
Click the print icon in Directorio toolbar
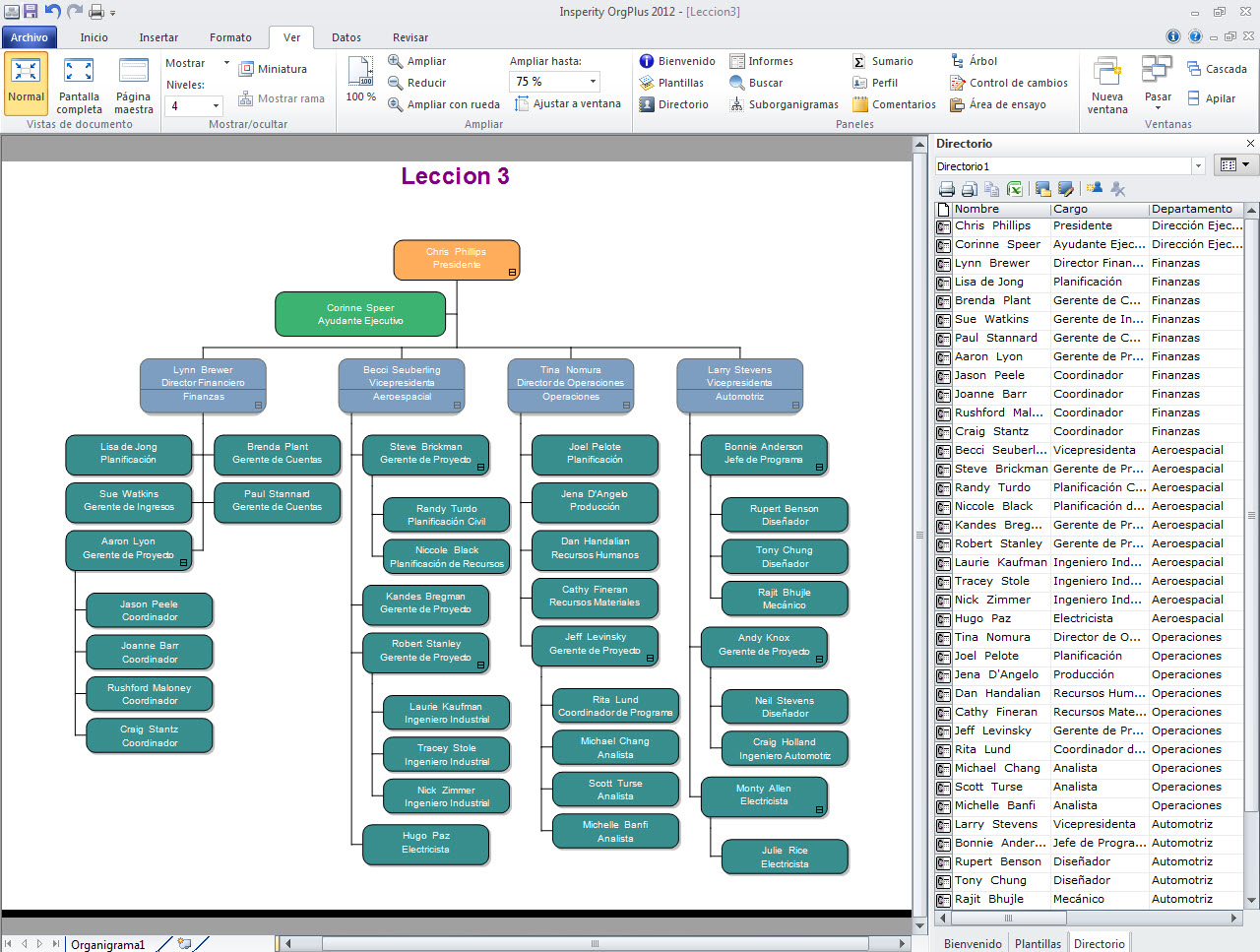pyautogui.click(x=947, y=189)
